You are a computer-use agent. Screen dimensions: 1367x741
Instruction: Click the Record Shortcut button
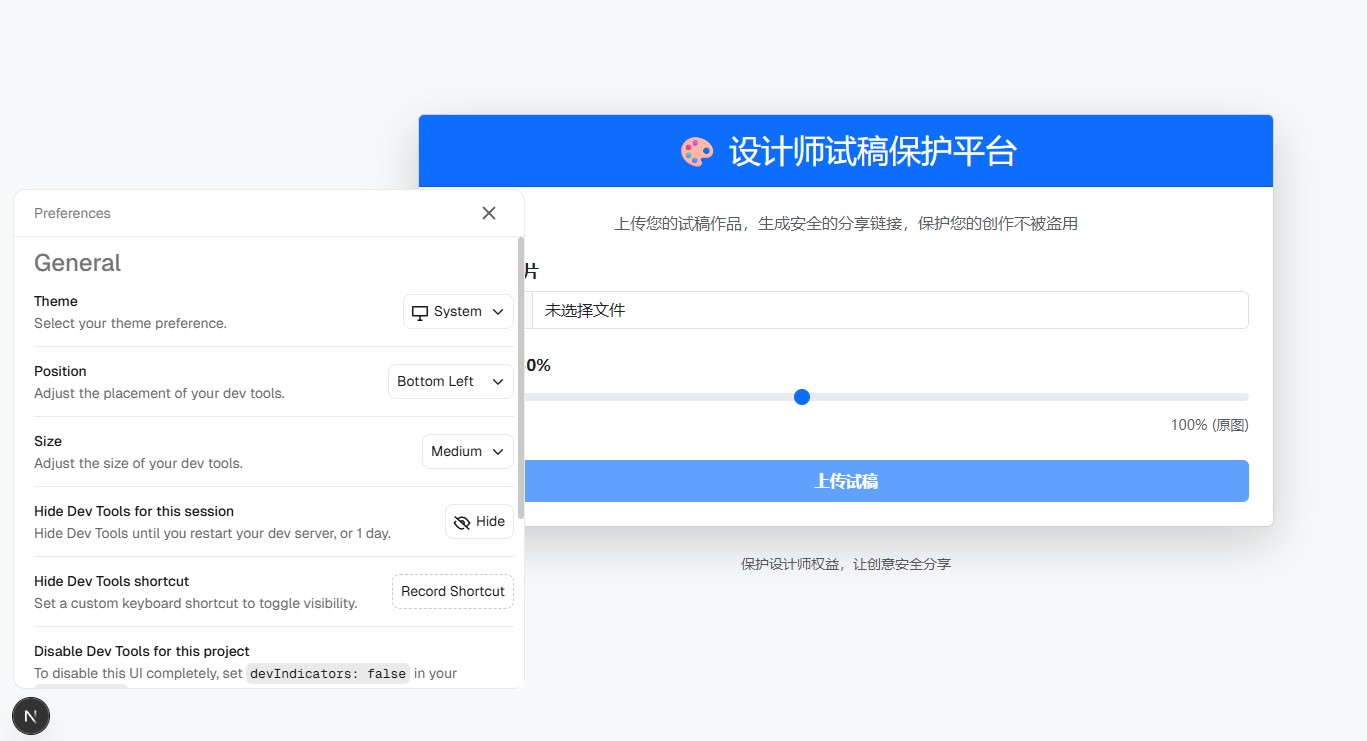[453, 592]
